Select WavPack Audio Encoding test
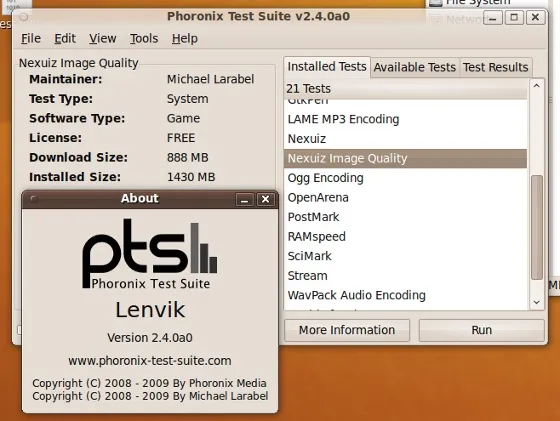The image size is (560, 421). coord(405,295)
